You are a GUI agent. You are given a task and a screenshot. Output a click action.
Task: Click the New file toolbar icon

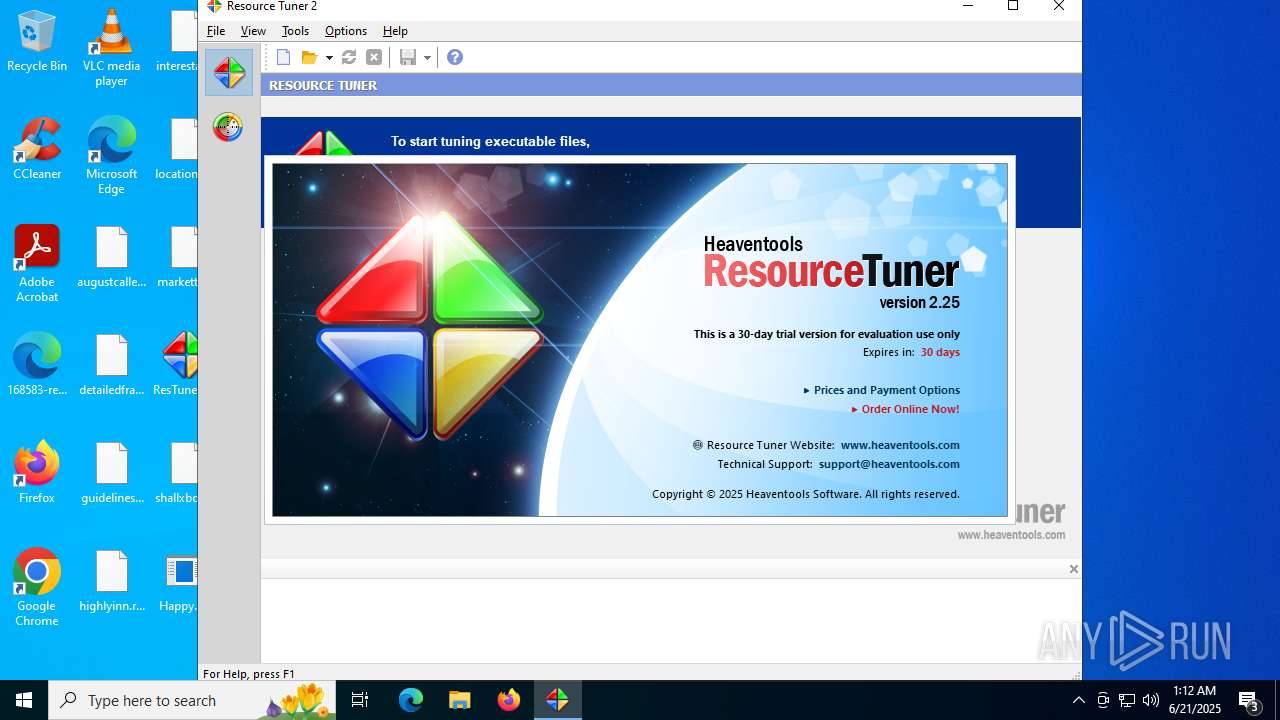pyautogui.click(x=284, y=57)
